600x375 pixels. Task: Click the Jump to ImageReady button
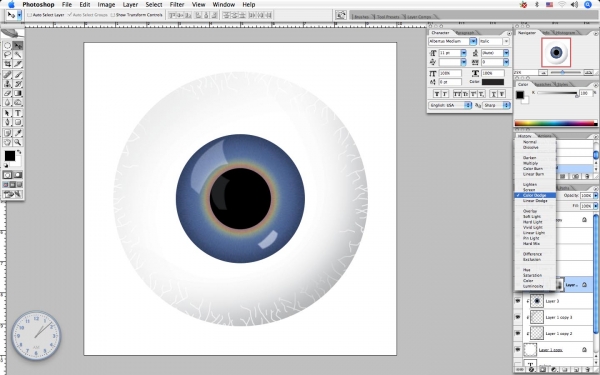point(13,194)
